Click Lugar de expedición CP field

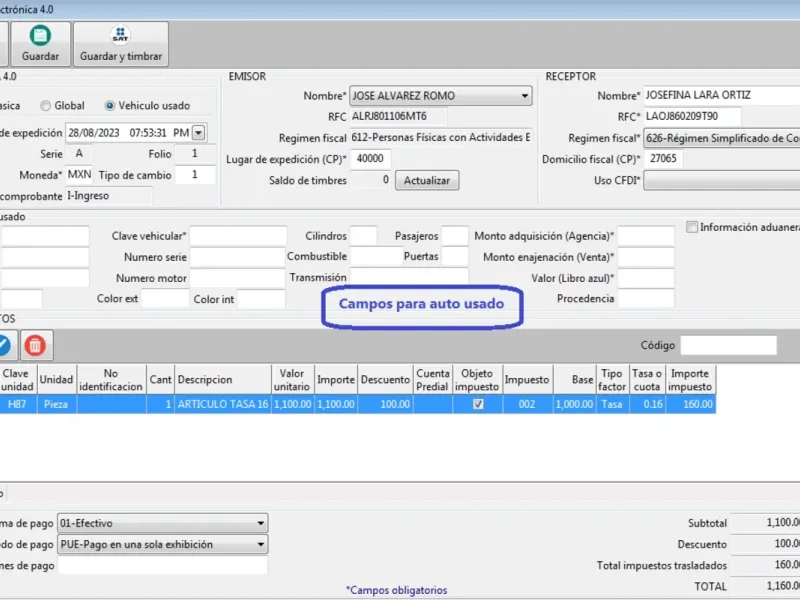(370, 159)
